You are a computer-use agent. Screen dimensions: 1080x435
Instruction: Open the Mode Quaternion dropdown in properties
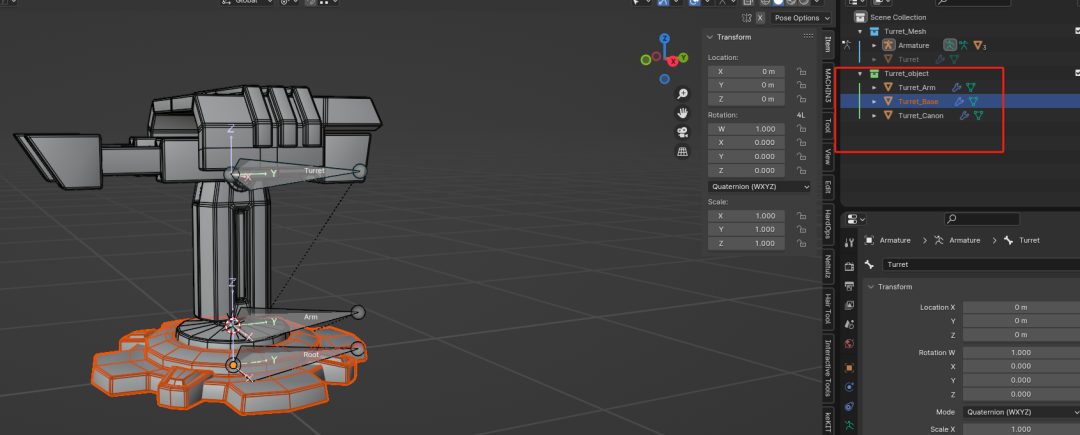pos(1021,412)
